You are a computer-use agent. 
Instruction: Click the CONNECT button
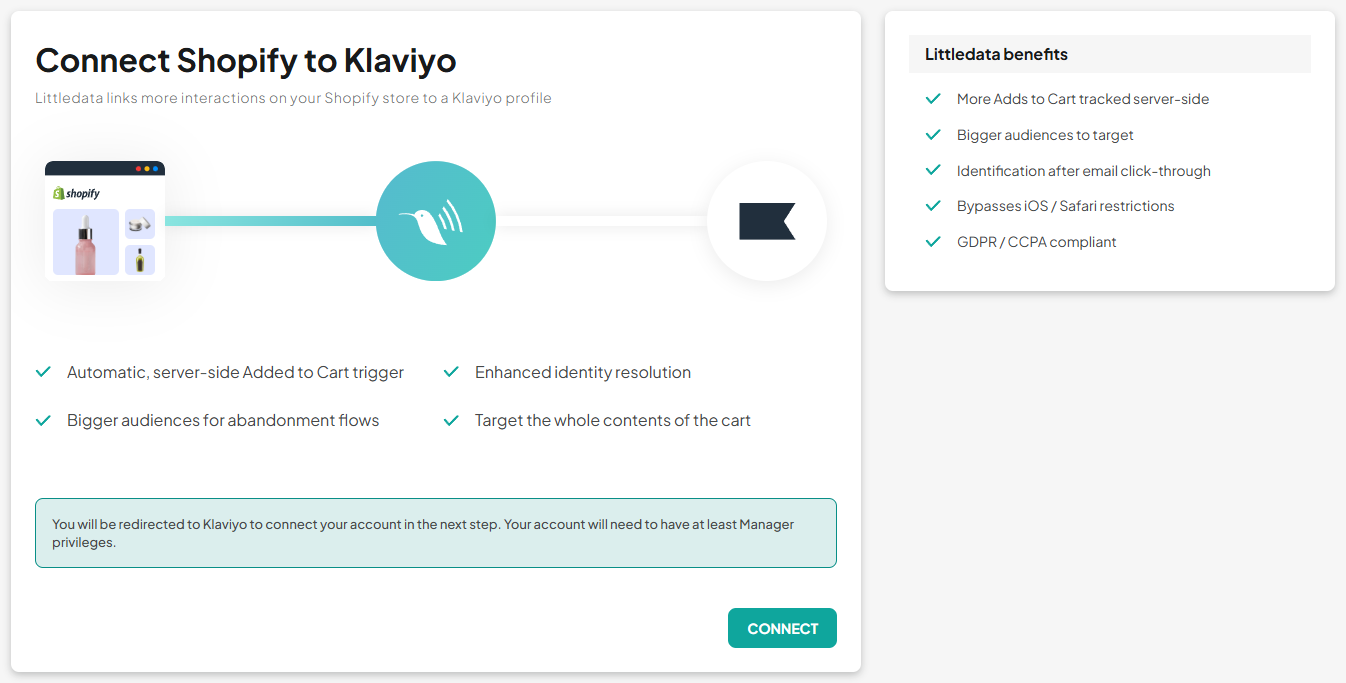click(x=782, y=628)
